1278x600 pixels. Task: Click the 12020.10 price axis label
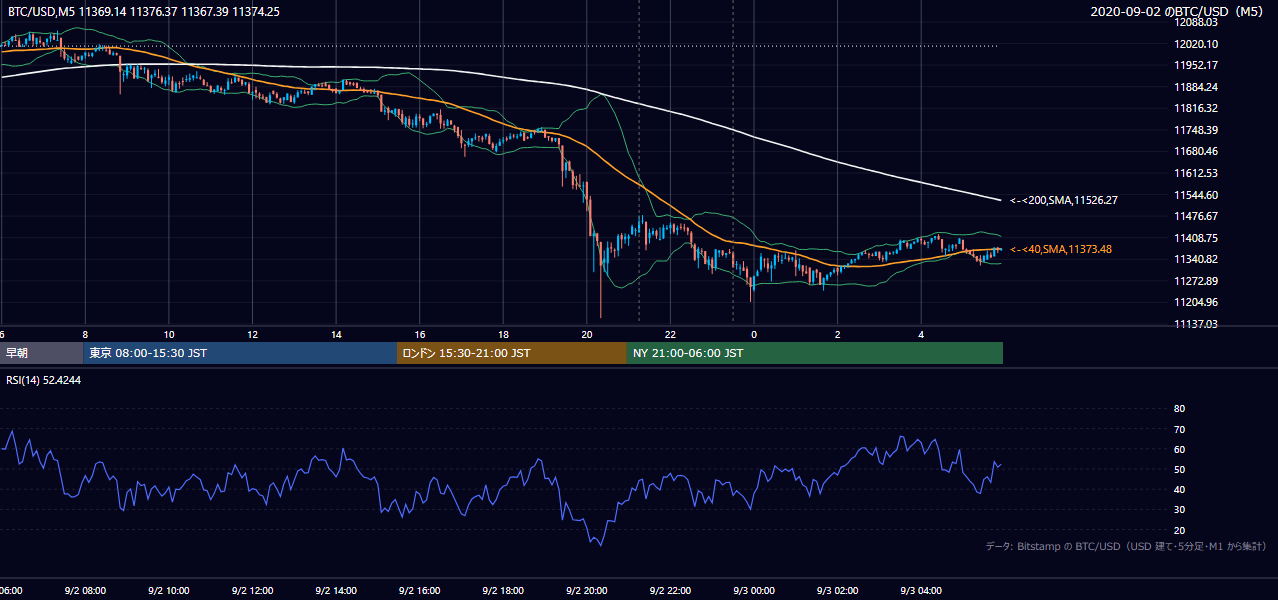[x=1196, y=44]
